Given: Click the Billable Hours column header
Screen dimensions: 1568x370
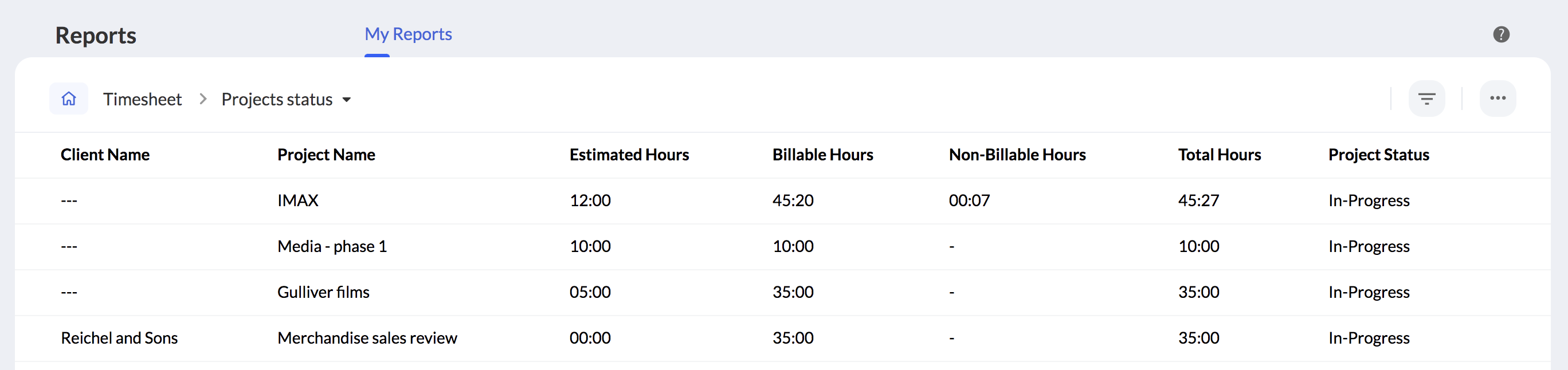Looking at the screenshot, I should (822, 155).
